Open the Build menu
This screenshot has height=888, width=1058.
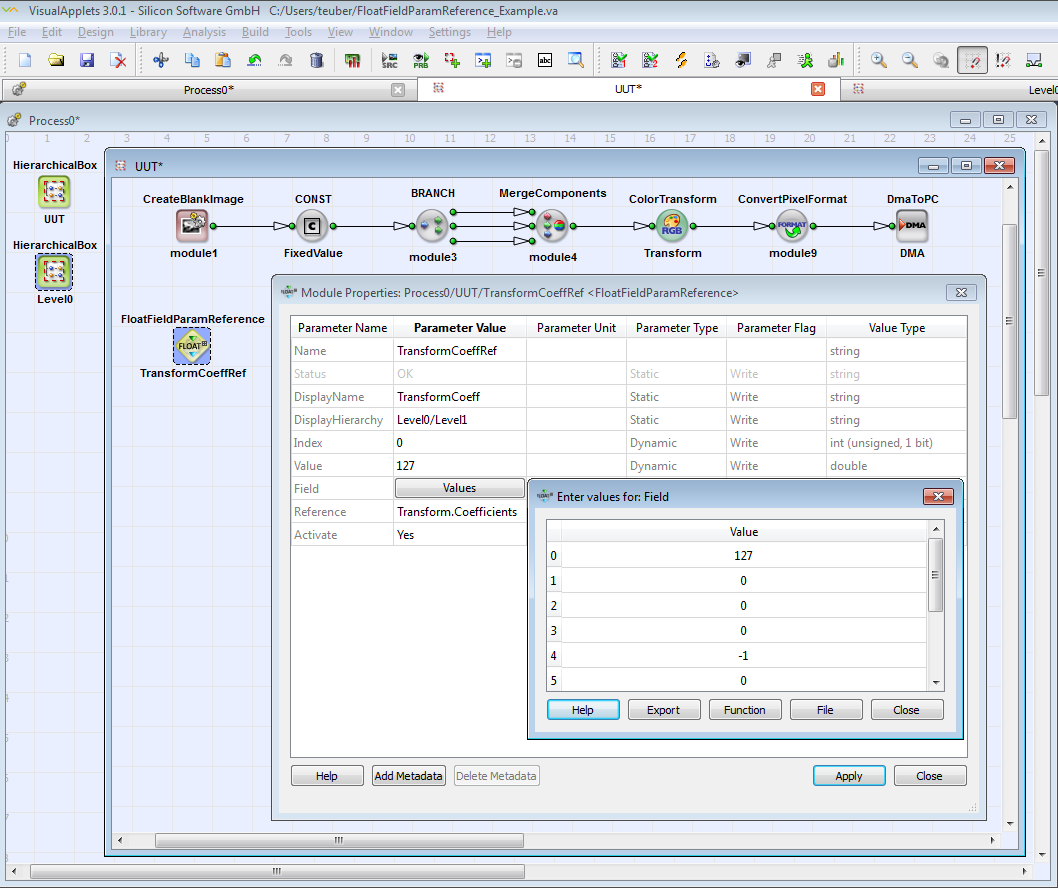[255, 32]
